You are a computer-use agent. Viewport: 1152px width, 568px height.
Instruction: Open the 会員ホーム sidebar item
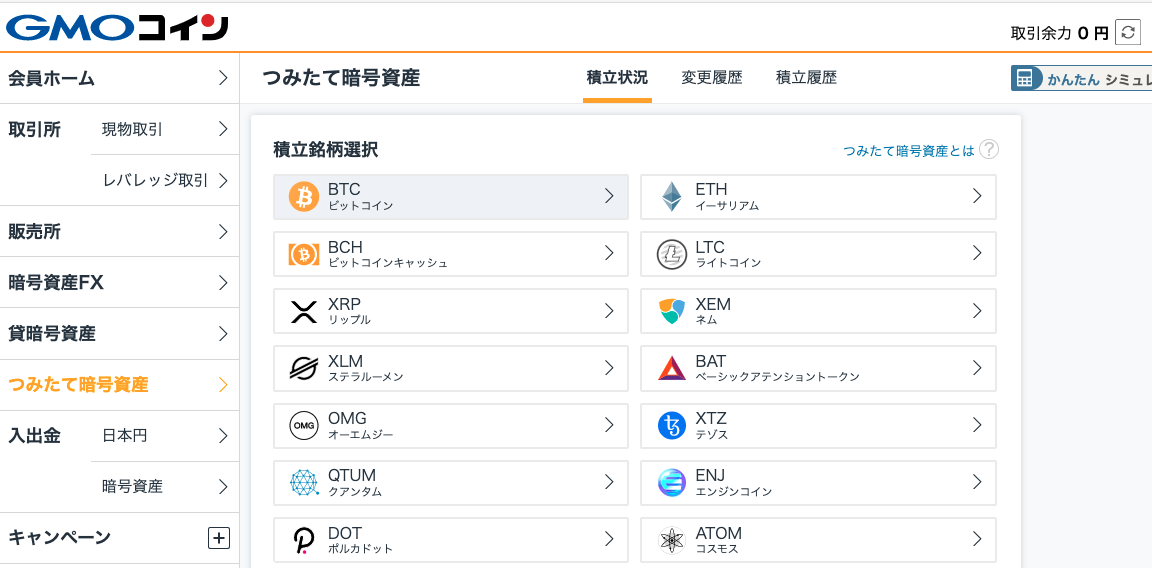pos(119,78)
